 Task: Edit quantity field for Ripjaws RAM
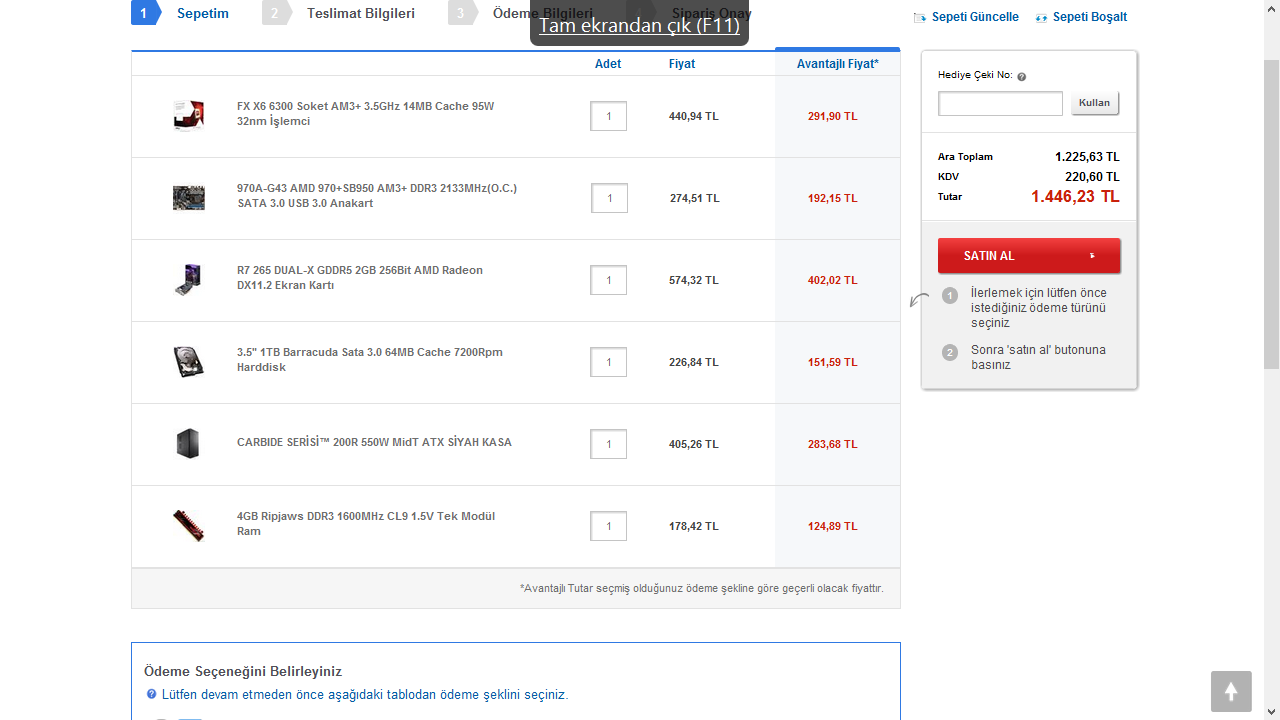tap(608, 526)
